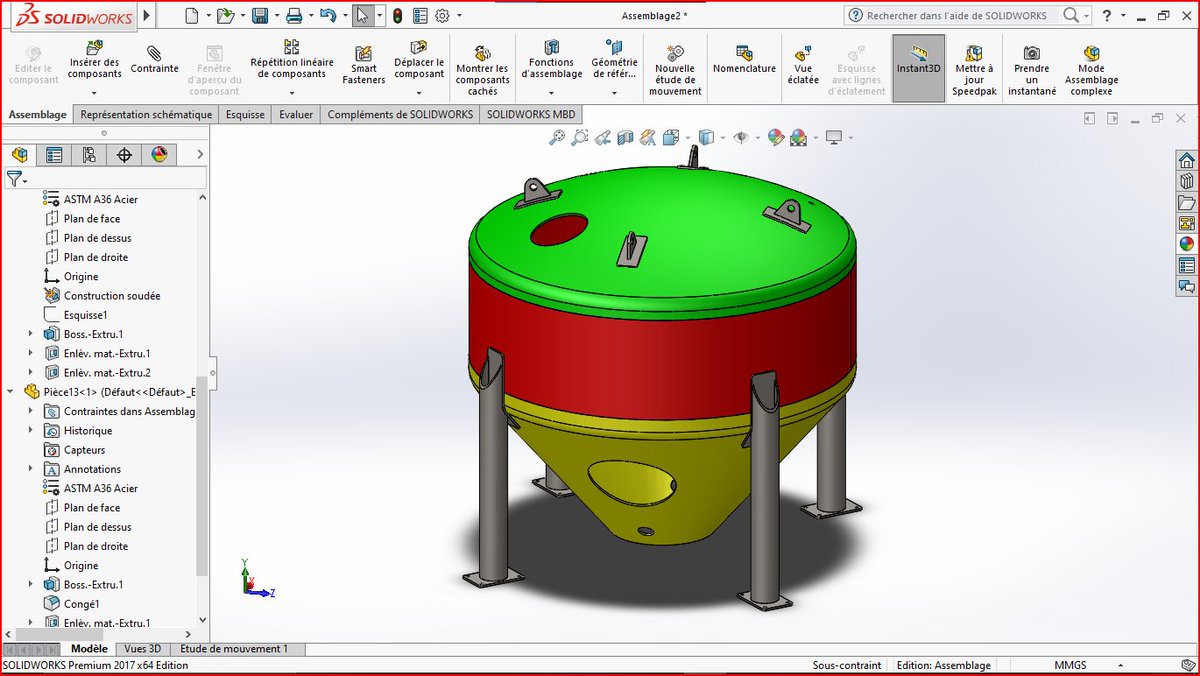This screenshot has height=676, width=1200.
Task: Open the SOLIDWORKS MBD tab
Action: point(531,115)
